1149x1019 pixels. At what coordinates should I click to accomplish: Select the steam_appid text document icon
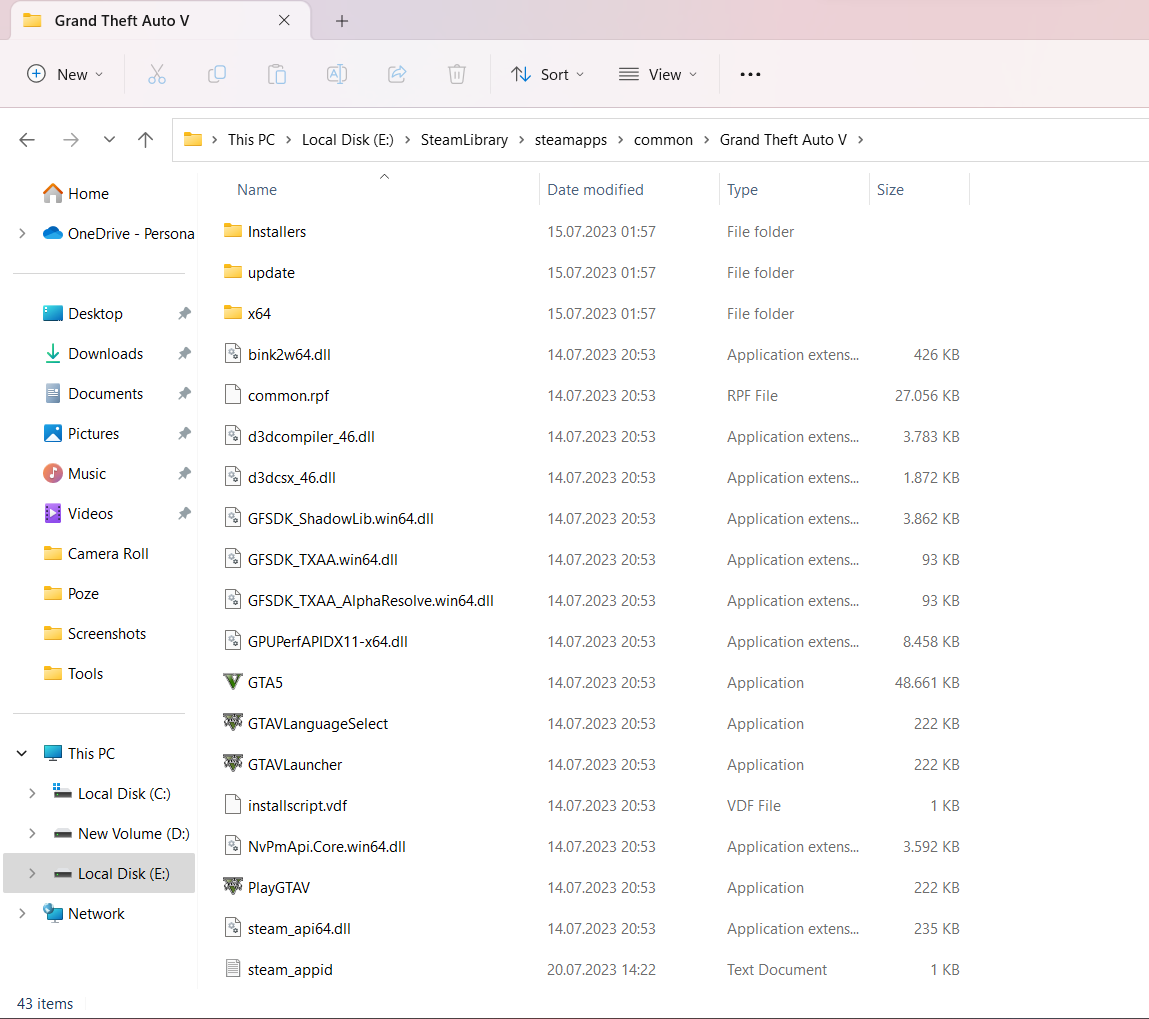(x=232, y=969)
